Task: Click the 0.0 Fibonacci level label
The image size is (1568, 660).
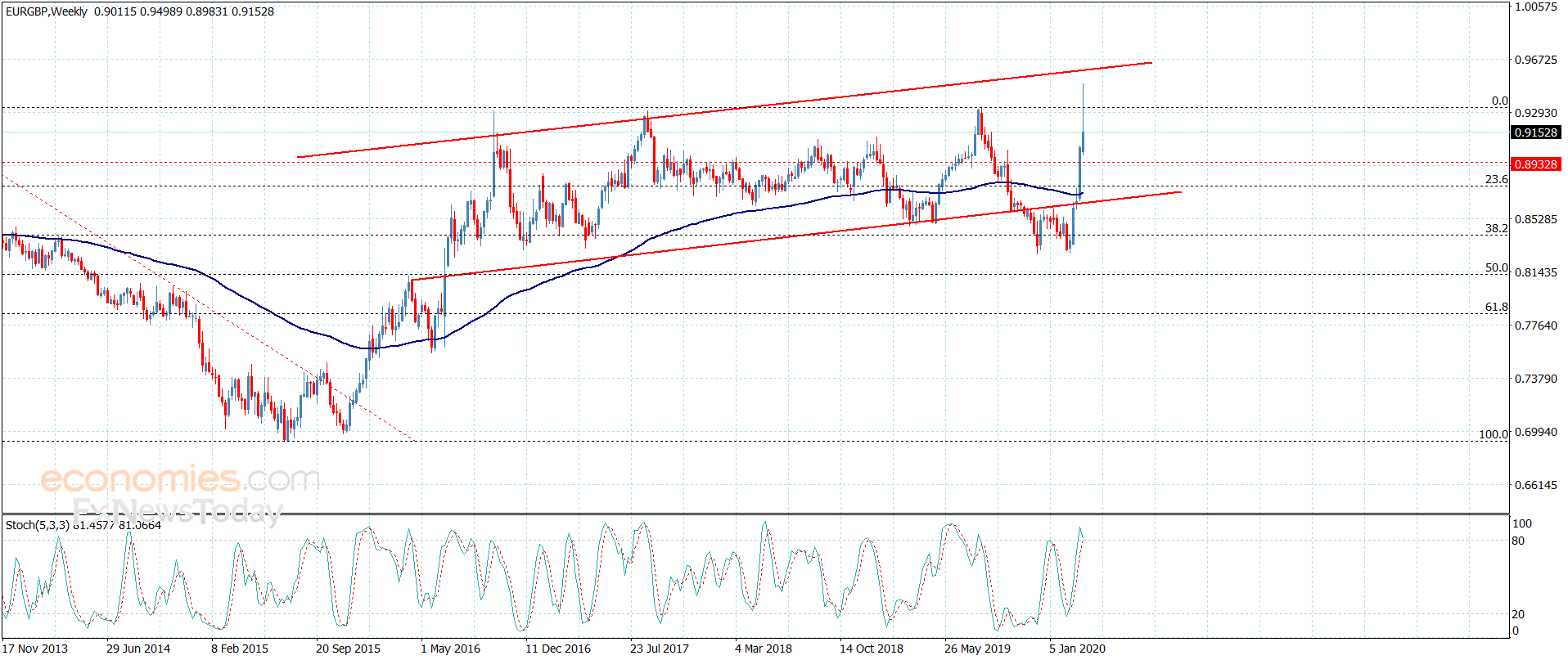Action: tap(1500, 101)
